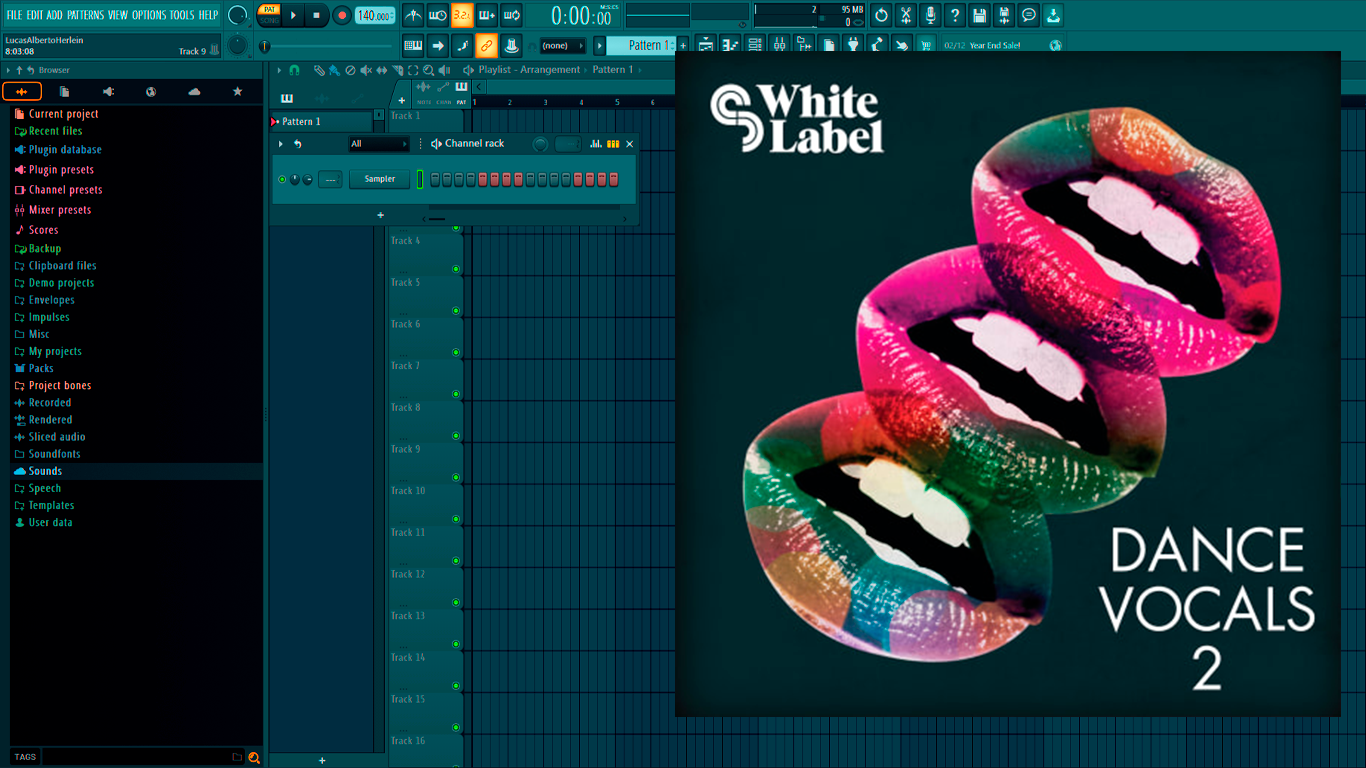Click the download content button
The height and width of the screenshot is (768, 1366).
1054,15
